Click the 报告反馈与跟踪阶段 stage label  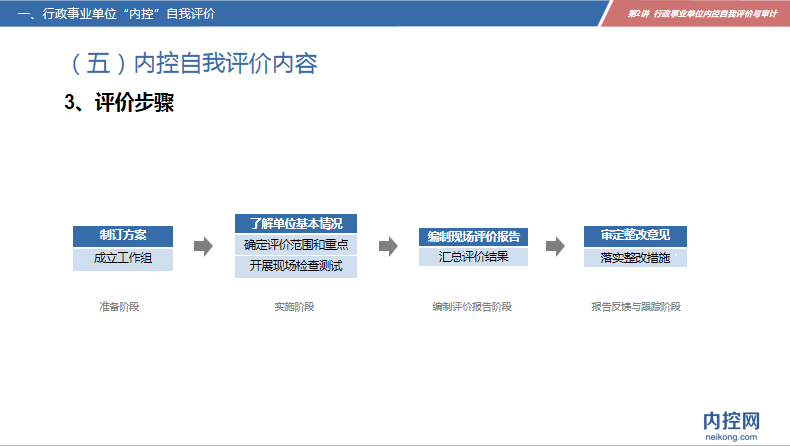coord(636,307)
